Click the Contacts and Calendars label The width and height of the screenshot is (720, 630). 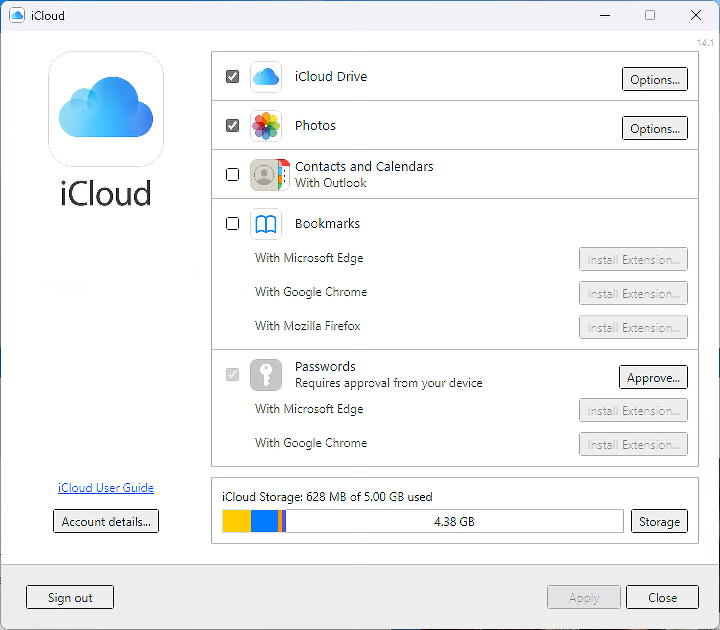tap(364, 166)
